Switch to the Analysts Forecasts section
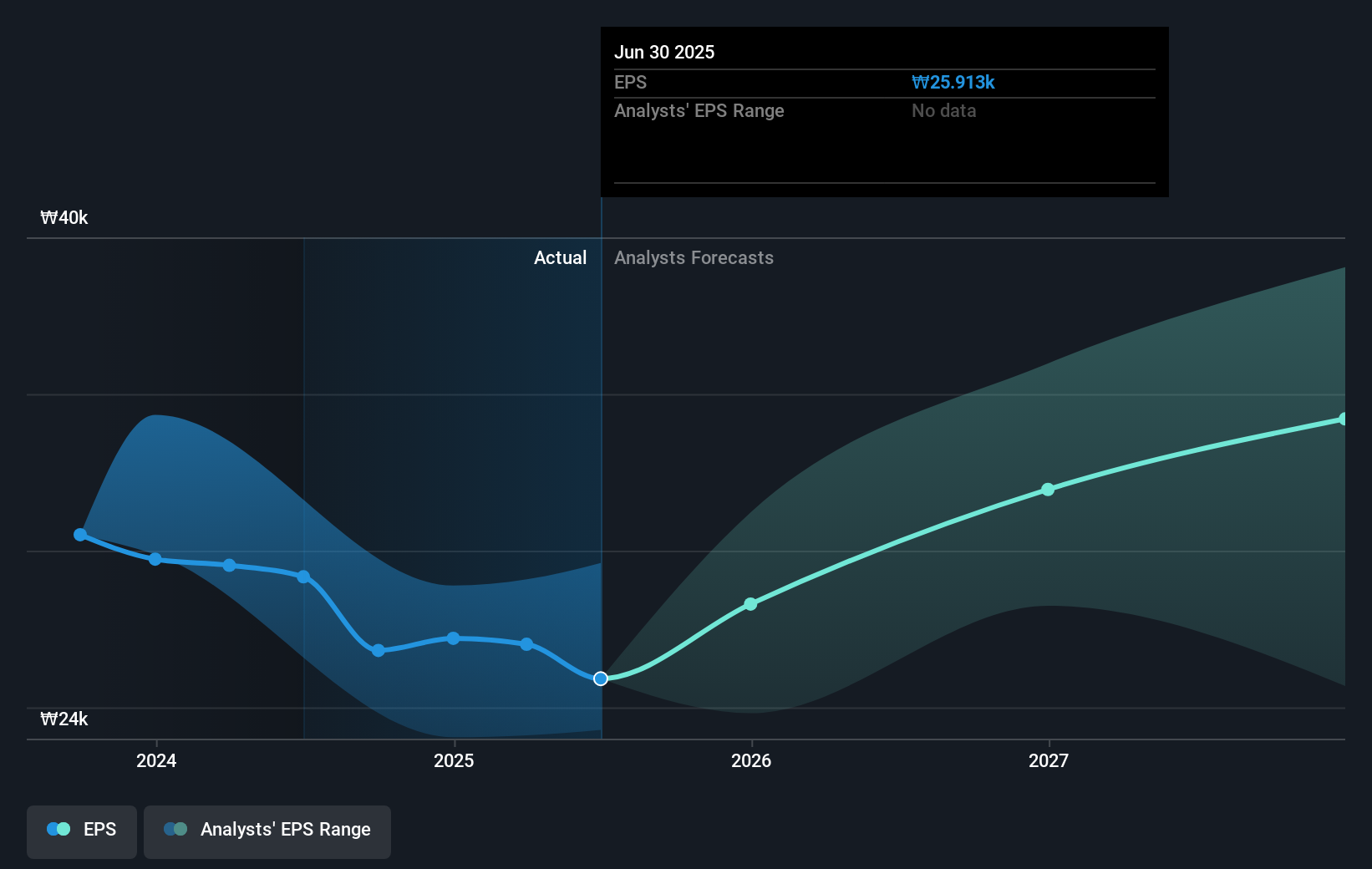The width and height of the screenshot is (1372, 869). 693,257
